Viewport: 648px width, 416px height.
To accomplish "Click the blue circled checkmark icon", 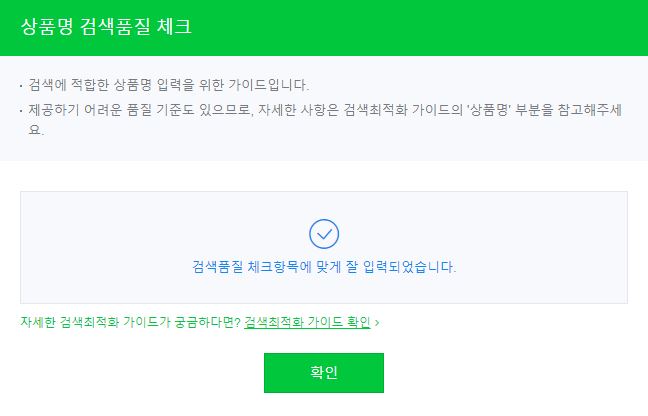I will pos(324,234).
